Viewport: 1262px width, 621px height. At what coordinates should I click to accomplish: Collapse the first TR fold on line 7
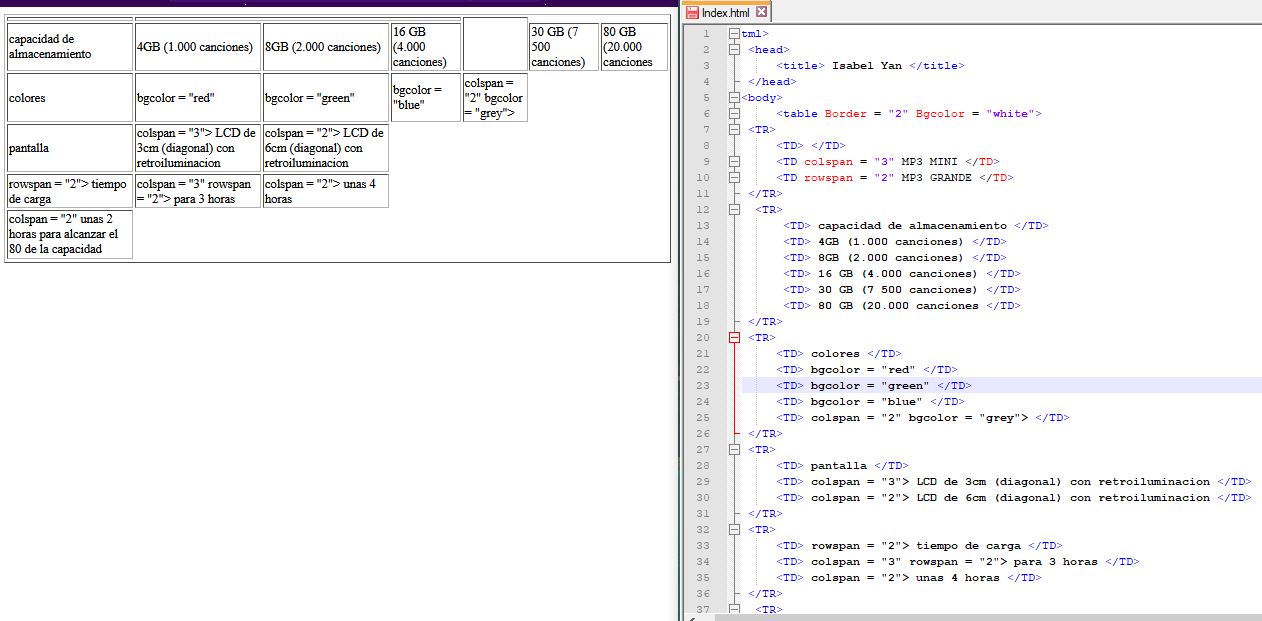[735, 129]
